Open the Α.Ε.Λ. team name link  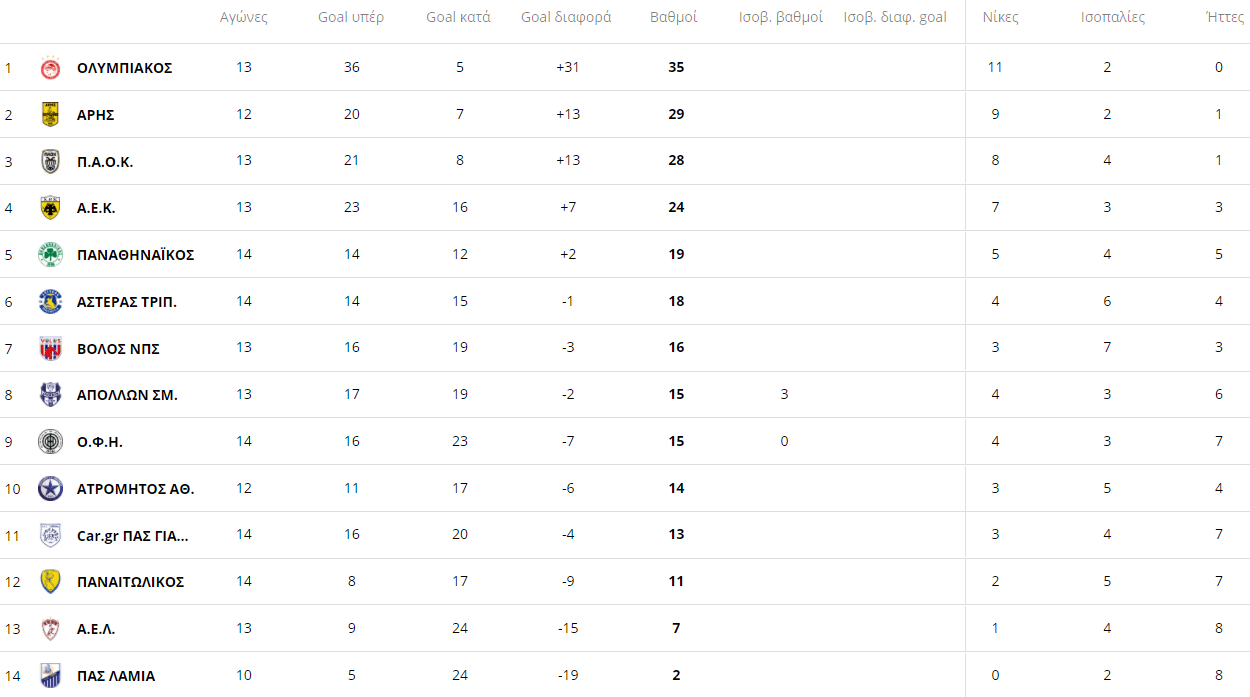coord(96,629)
